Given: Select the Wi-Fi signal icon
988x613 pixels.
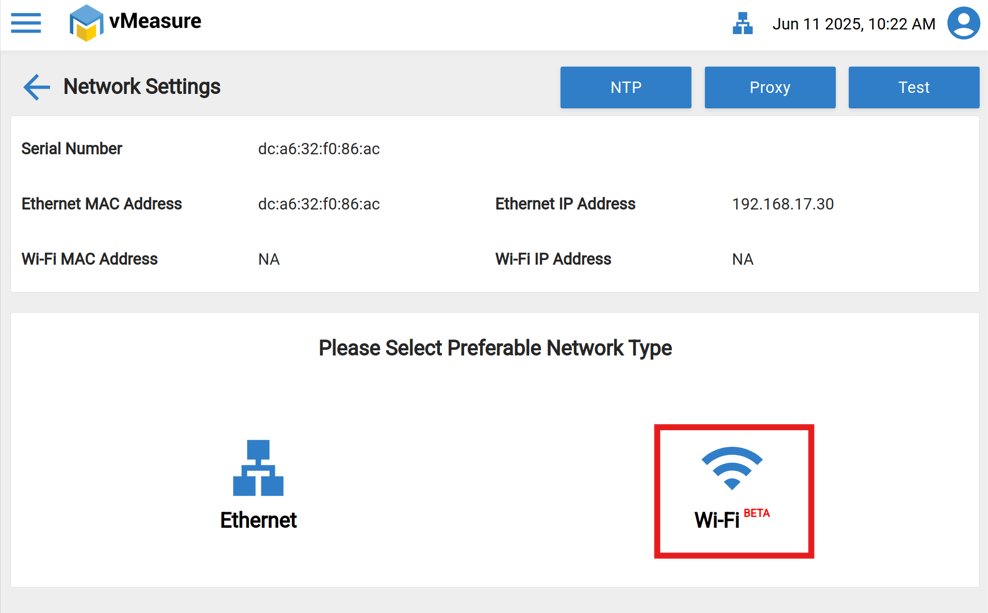Looking at the screenshot, I should tap(732, 468).
